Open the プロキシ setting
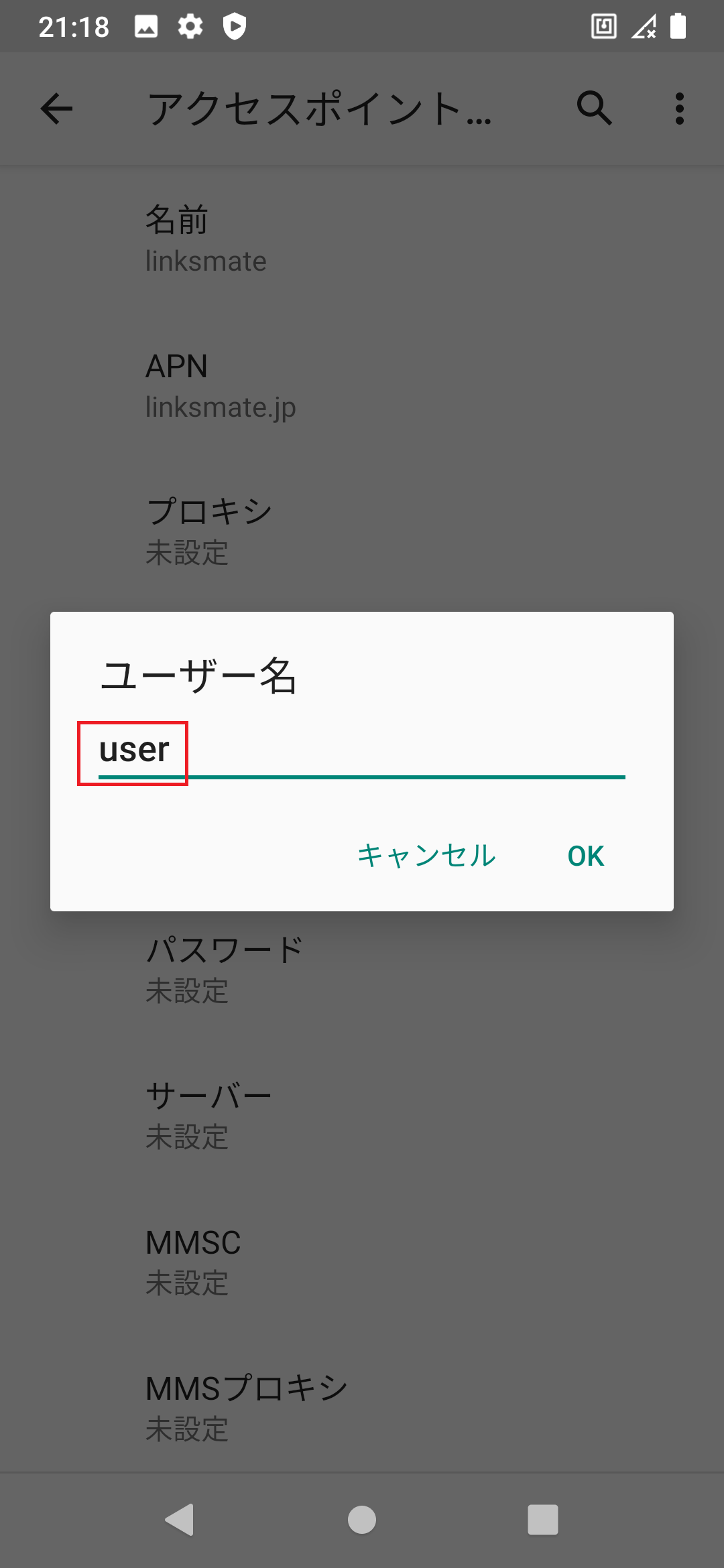724x1568 pixels. click(x=362, y=531)
